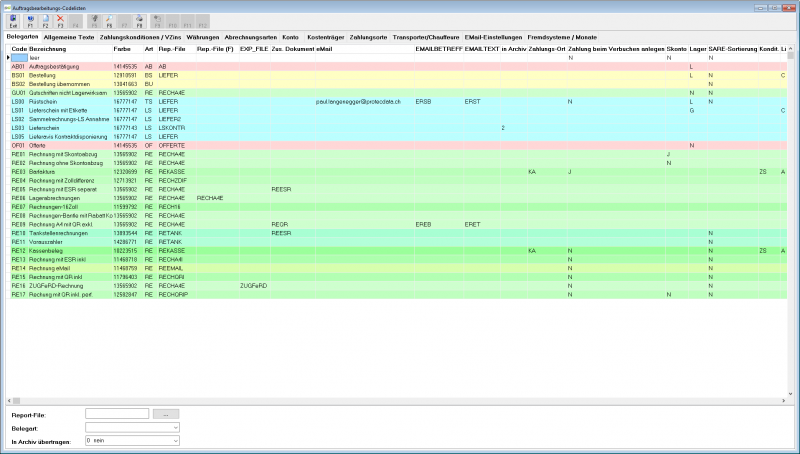800x454 pixels.
Task: Click the F2 new document icon
Action: 45,21
